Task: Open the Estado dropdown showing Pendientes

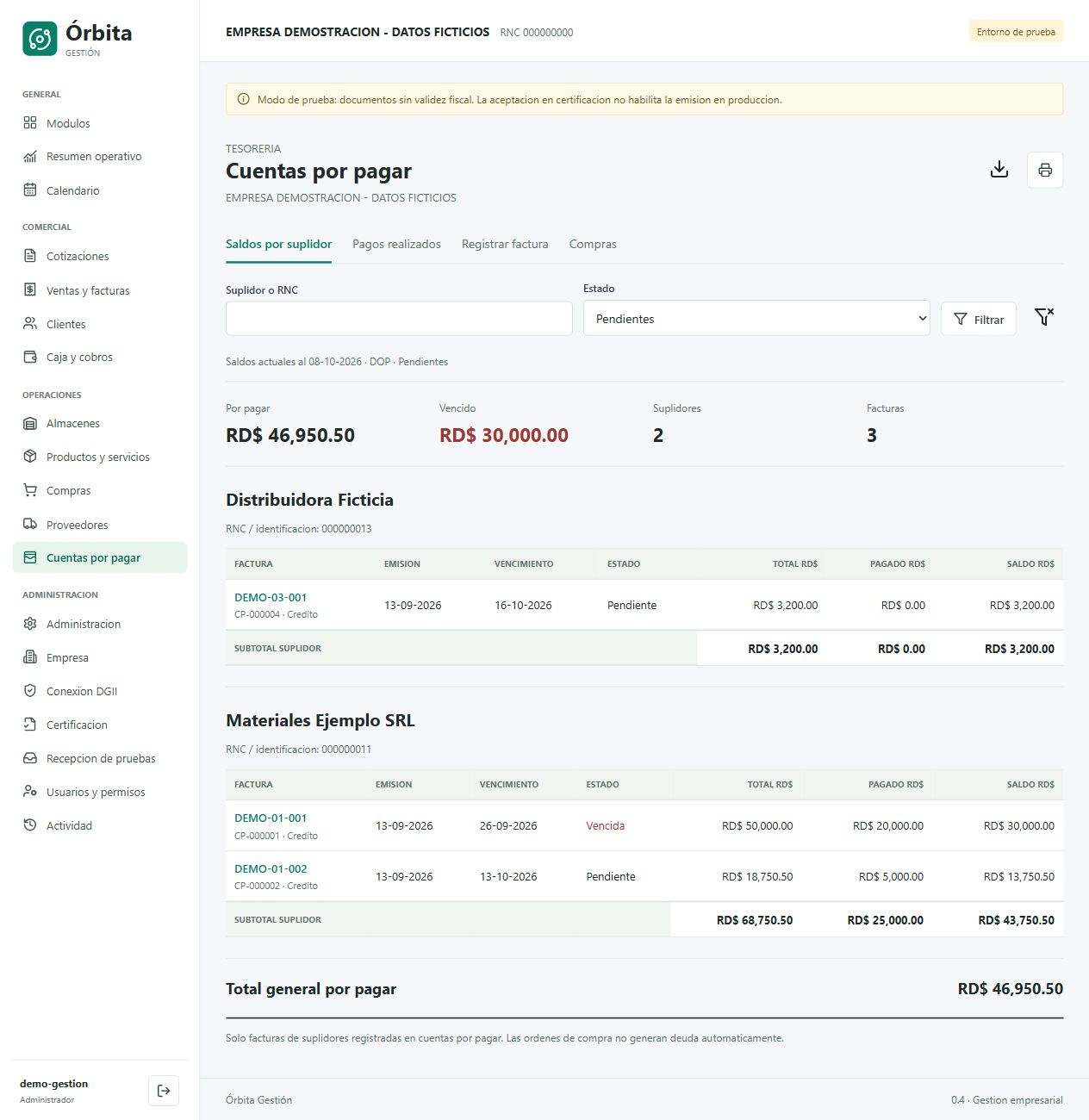Action: [x=756, y=318]
